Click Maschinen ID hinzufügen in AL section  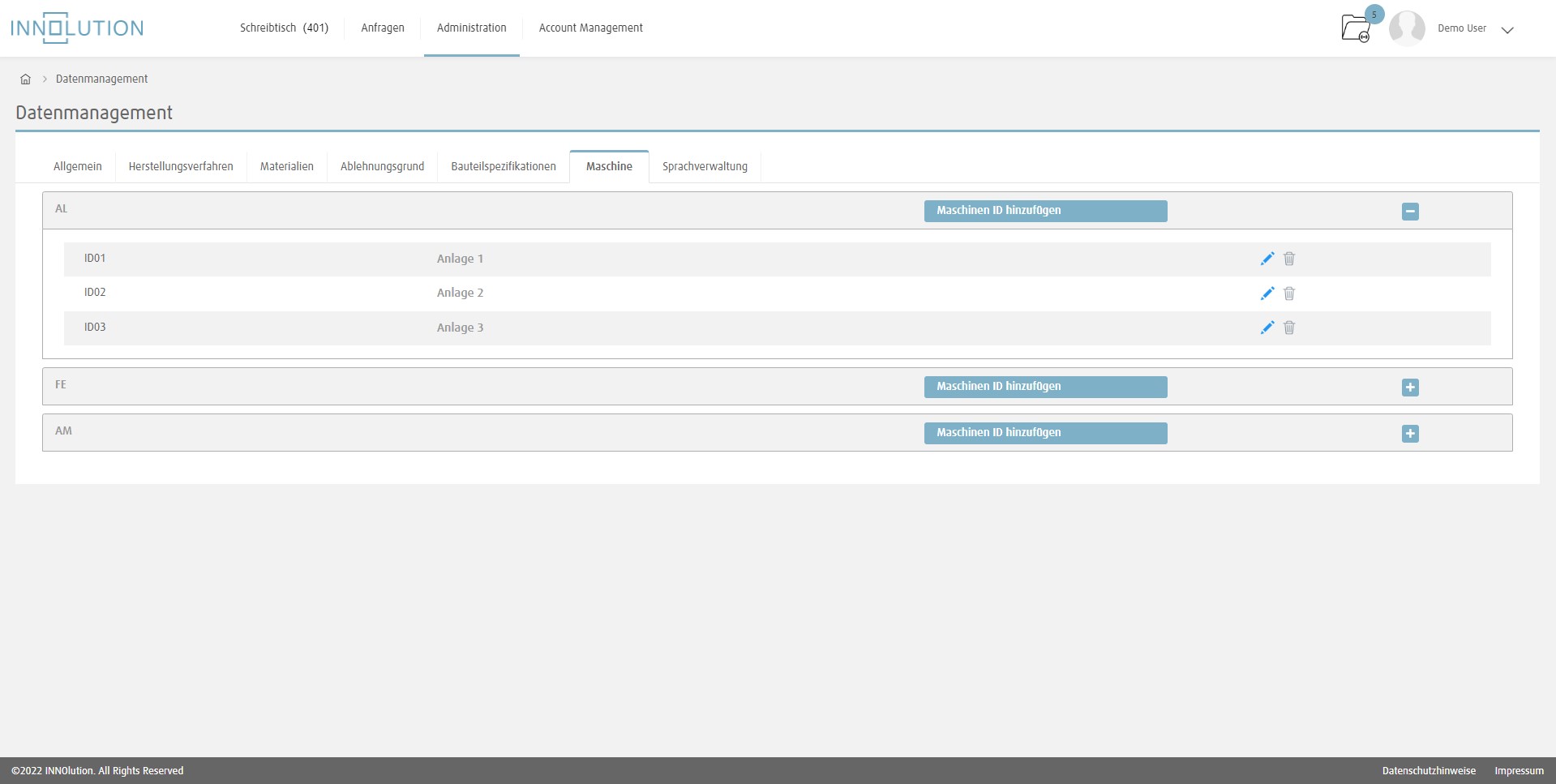pyautogui.click(x=1045, y=210)
